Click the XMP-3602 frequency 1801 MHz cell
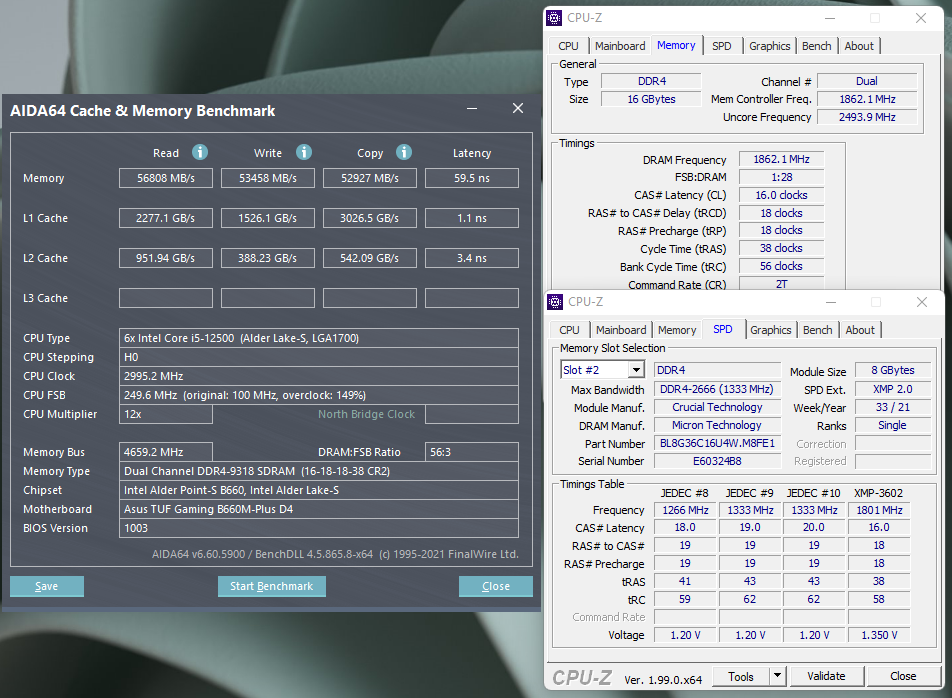Viewport: 952px width, 698px height. 879,510
